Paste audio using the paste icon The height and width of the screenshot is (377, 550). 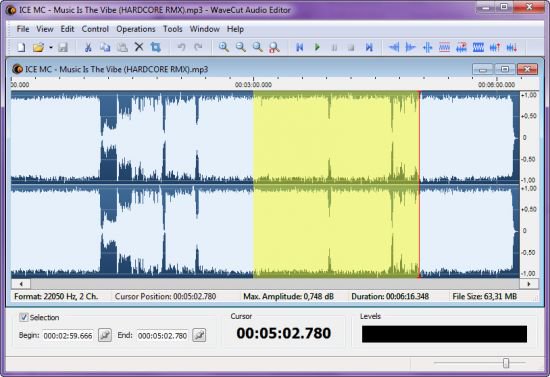pyautogui.click(x=122, y=47)
